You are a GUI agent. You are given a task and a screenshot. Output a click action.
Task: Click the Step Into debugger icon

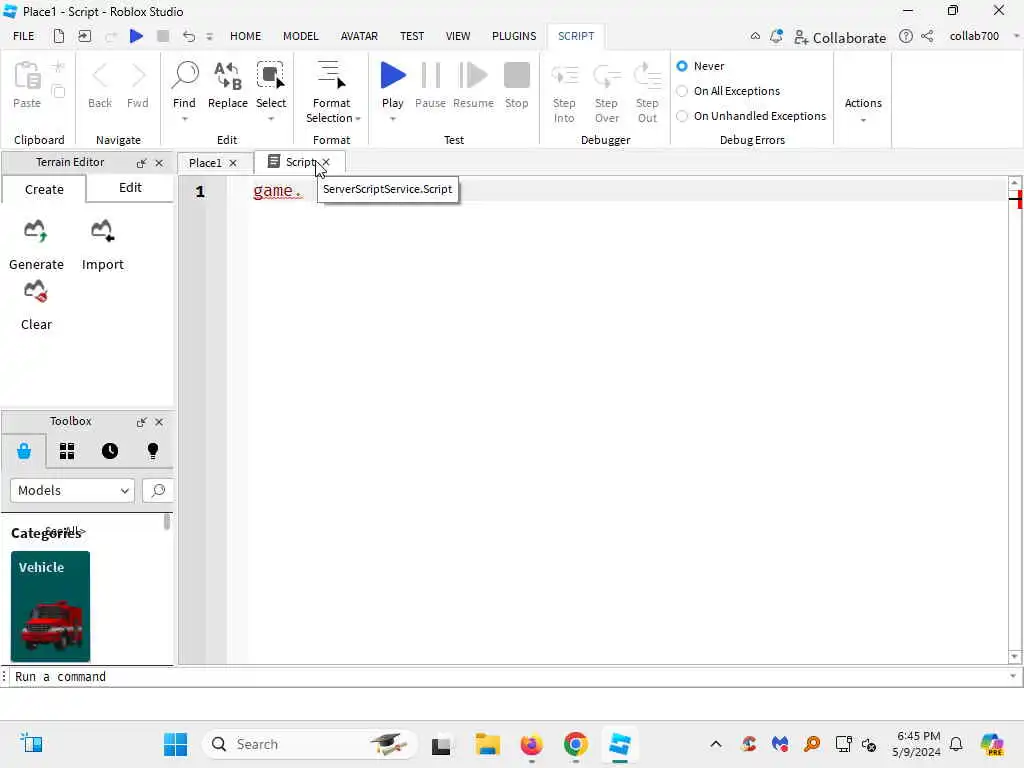click(x=564, y=76)
